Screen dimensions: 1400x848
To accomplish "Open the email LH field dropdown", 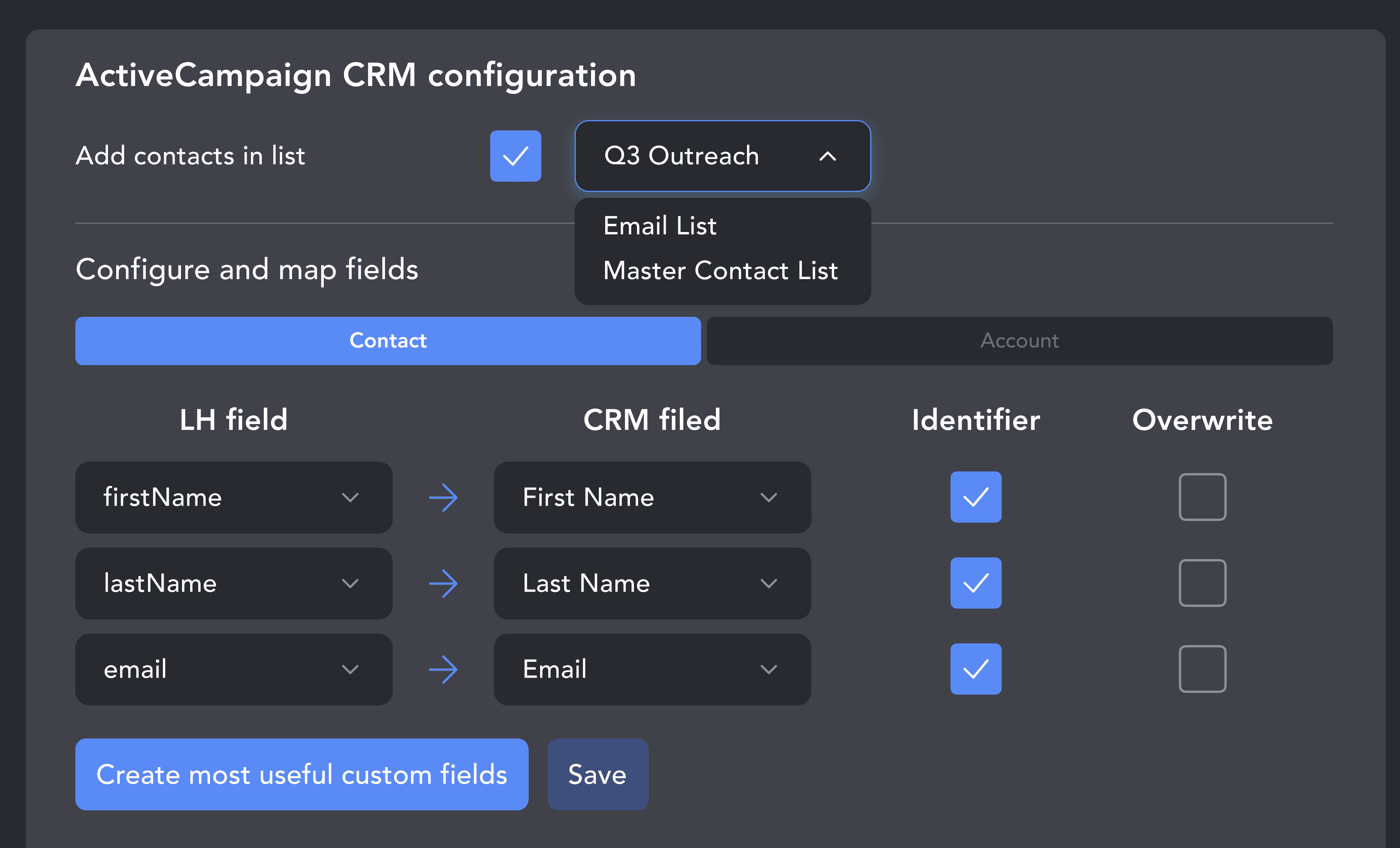I will click(x=234, y=669).
